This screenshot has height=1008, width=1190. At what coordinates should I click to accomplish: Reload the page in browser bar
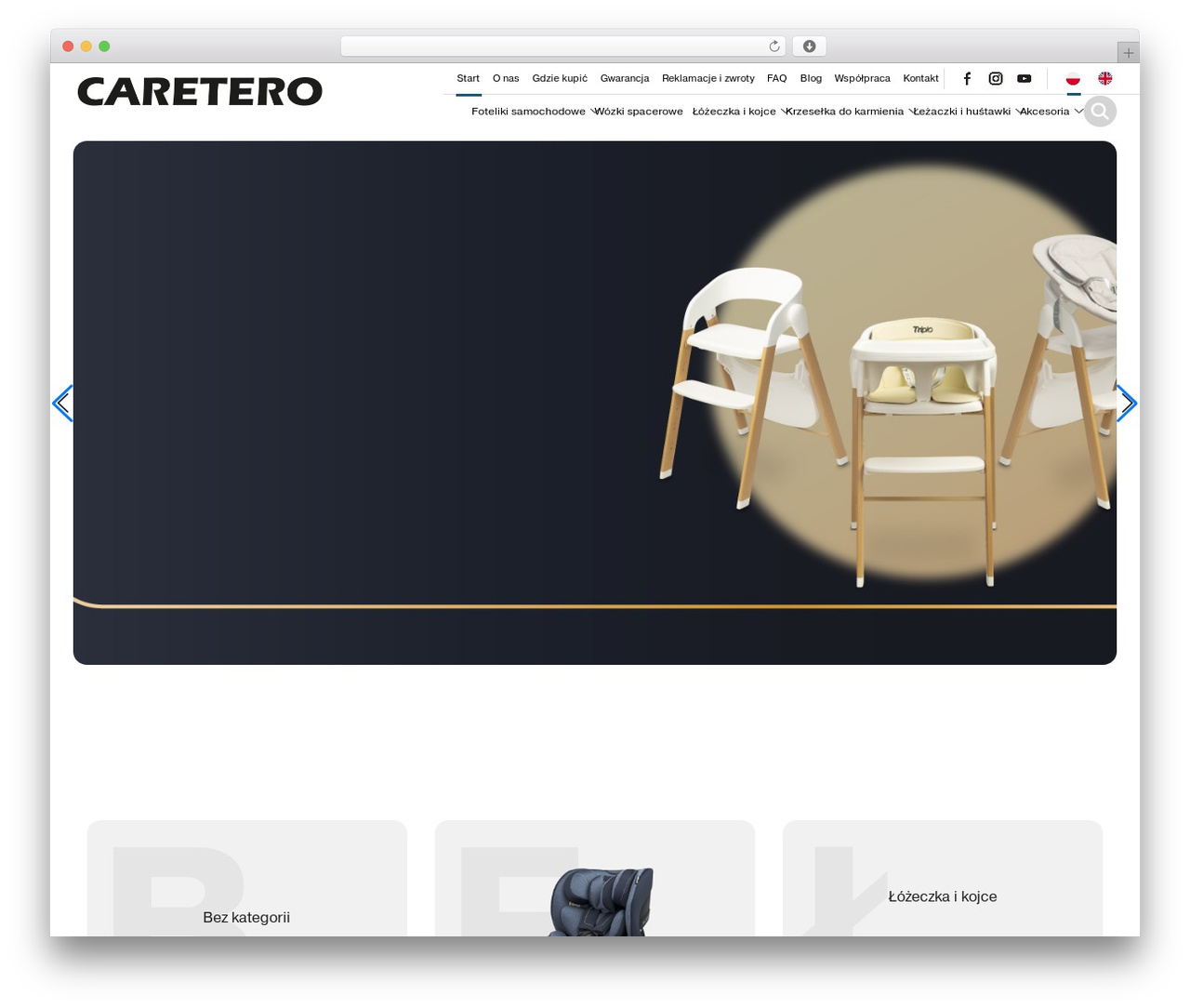(773, 46)
